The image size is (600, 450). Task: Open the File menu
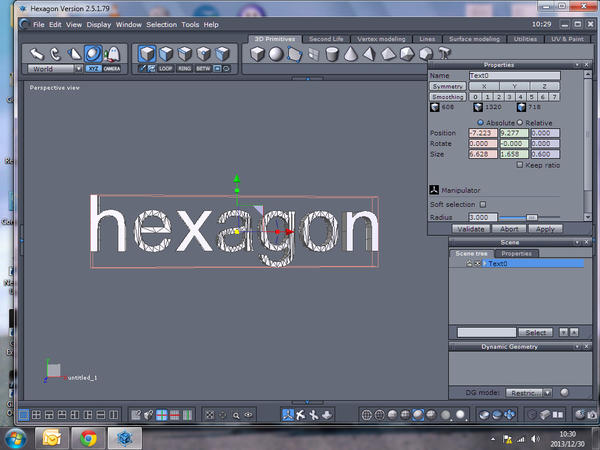pyautogui.click(x=39, y=24)
